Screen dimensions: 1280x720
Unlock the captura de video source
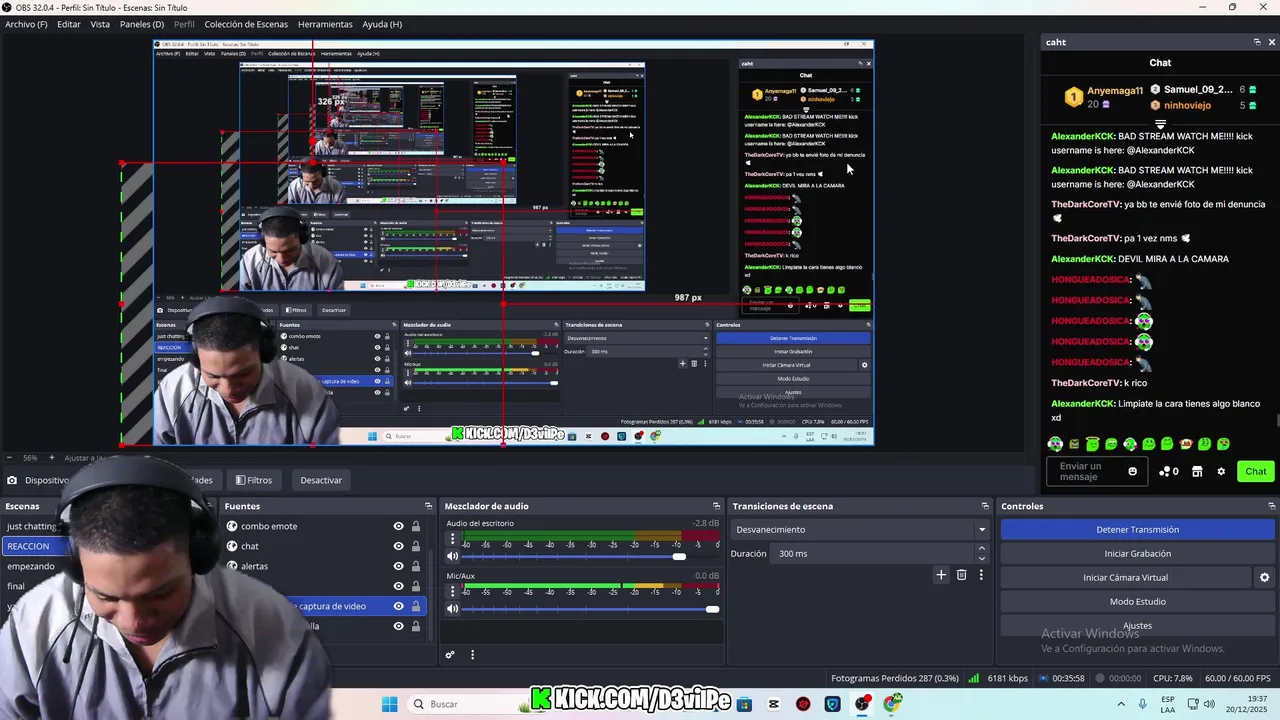pos(415,606)
